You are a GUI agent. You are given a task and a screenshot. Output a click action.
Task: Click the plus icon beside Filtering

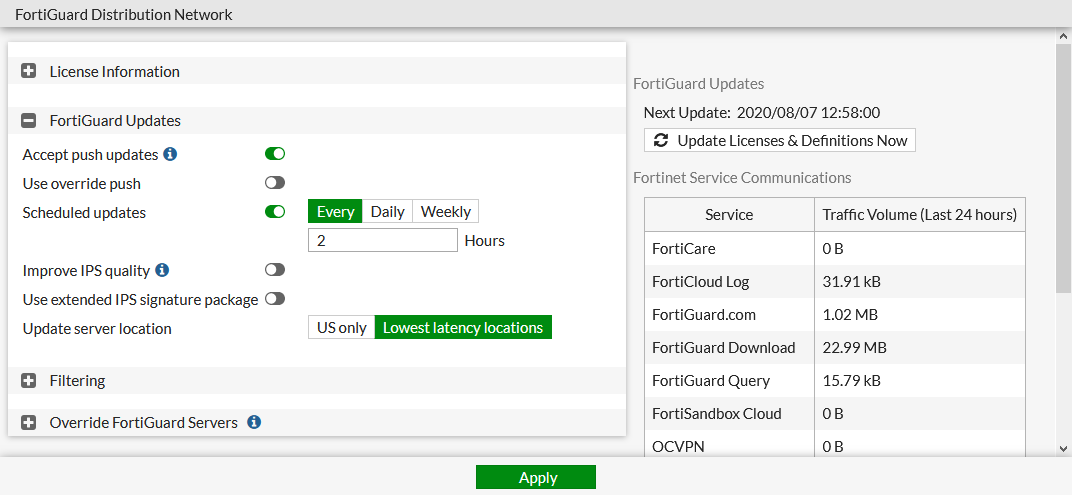(29, 381)
